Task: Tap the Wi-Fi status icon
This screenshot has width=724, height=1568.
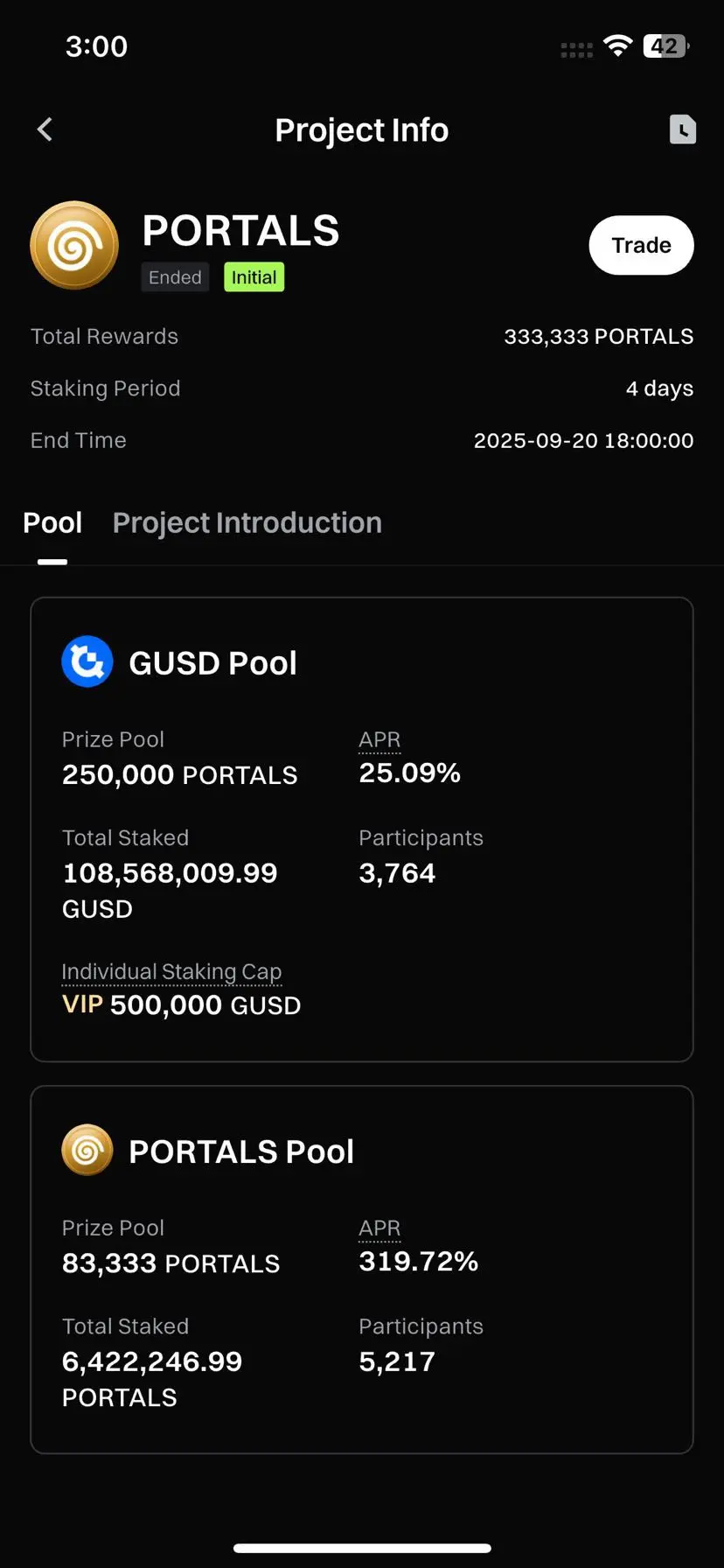Action: coord(618,46)
